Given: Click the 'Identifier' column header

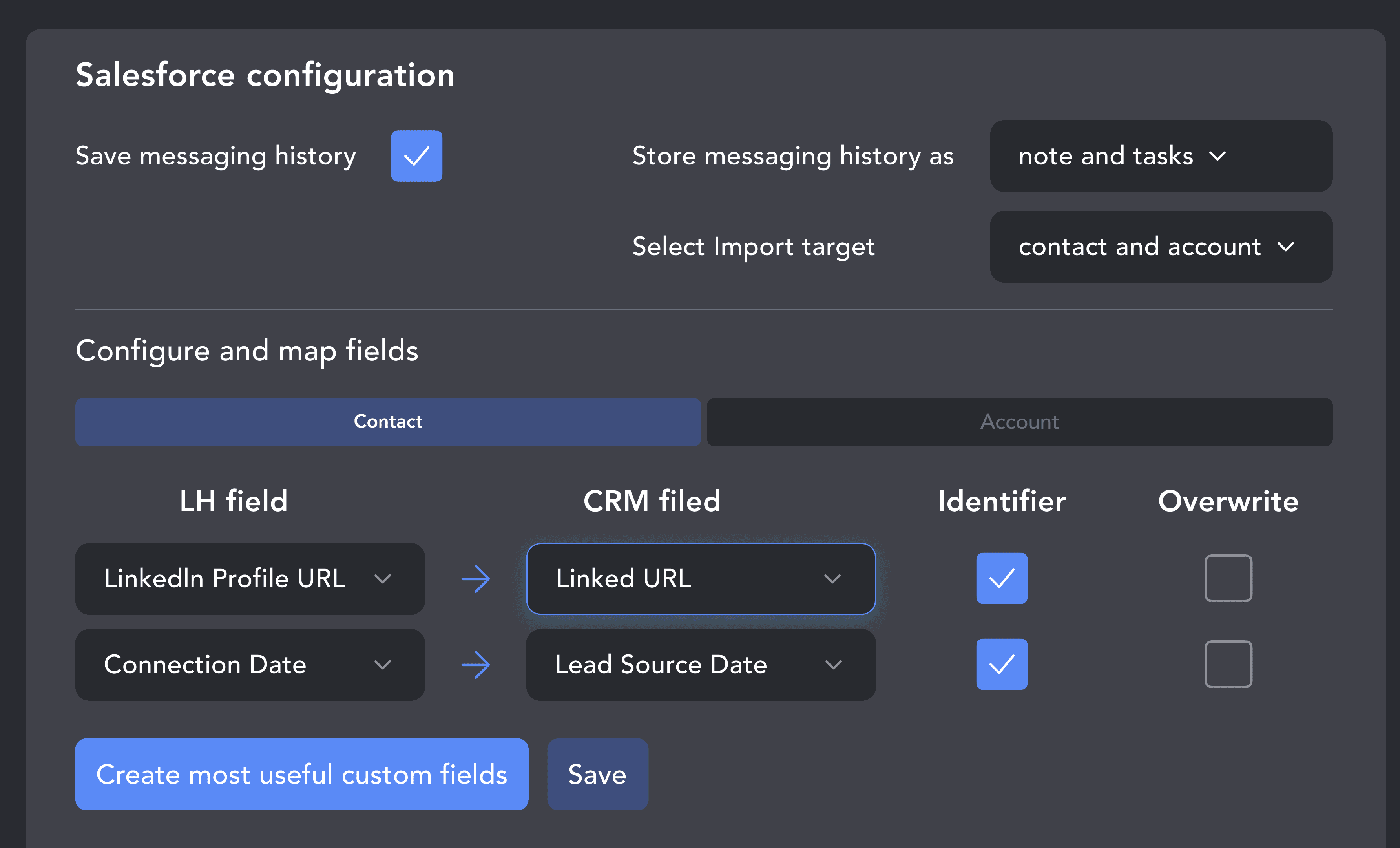Looking at the screenshot, I should tap(1002, 501).
